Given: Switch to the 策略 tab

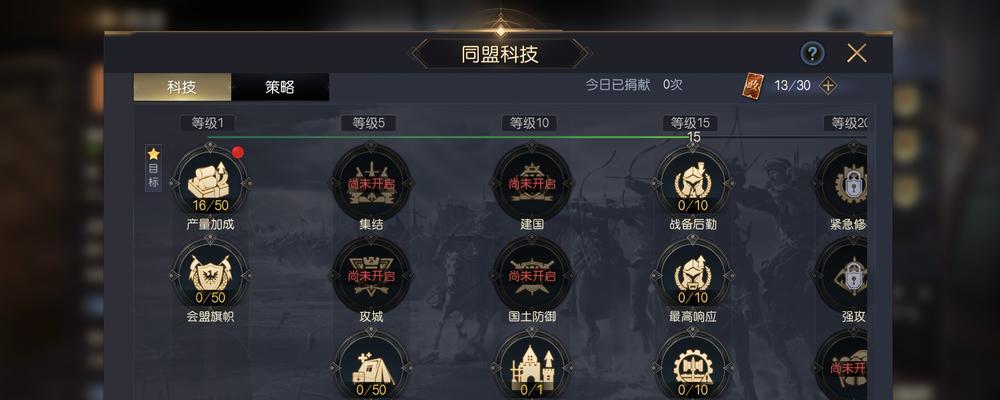Looking at the screenshot, I should tap(280, 87).
